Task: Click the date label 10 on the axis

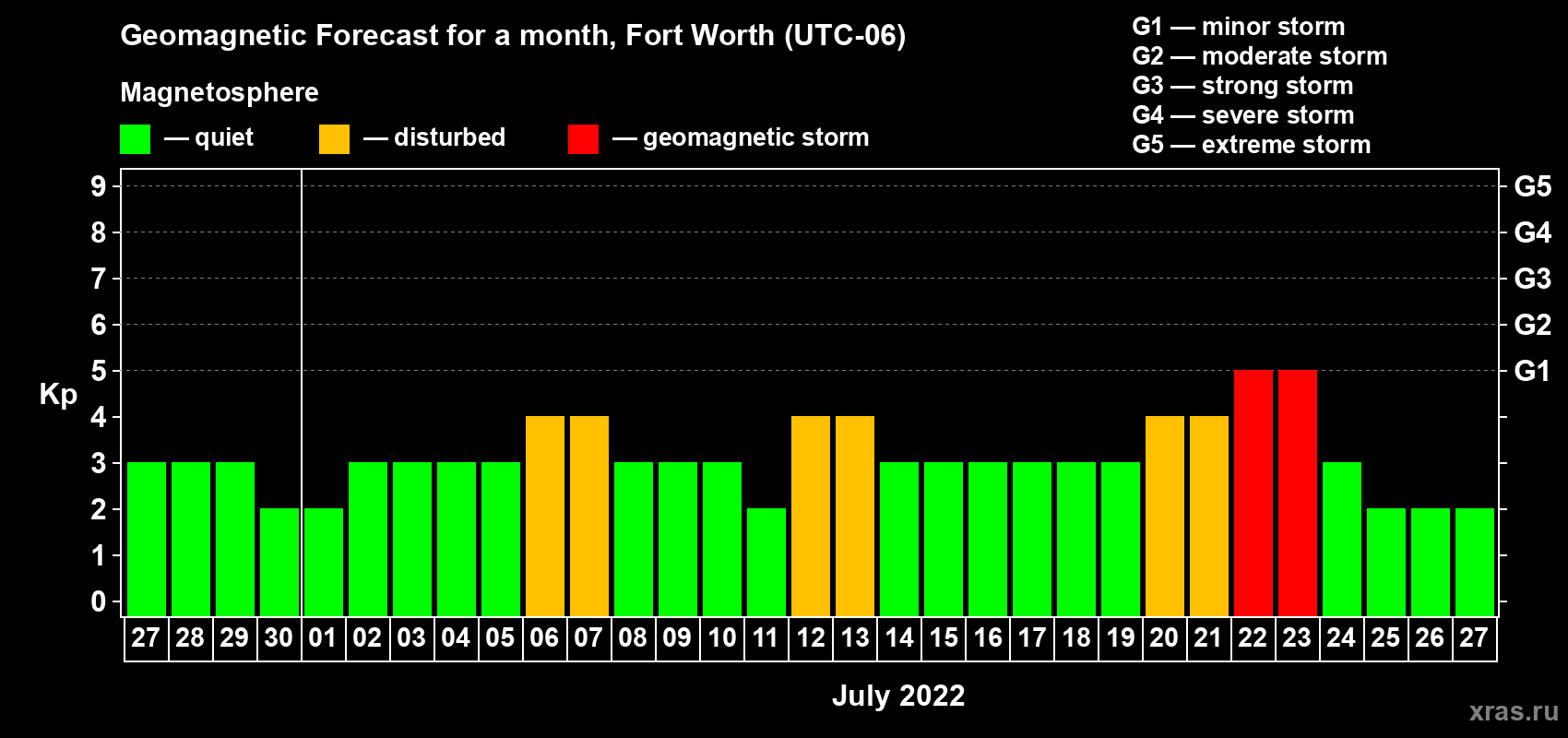Action: tap(721, 638)
